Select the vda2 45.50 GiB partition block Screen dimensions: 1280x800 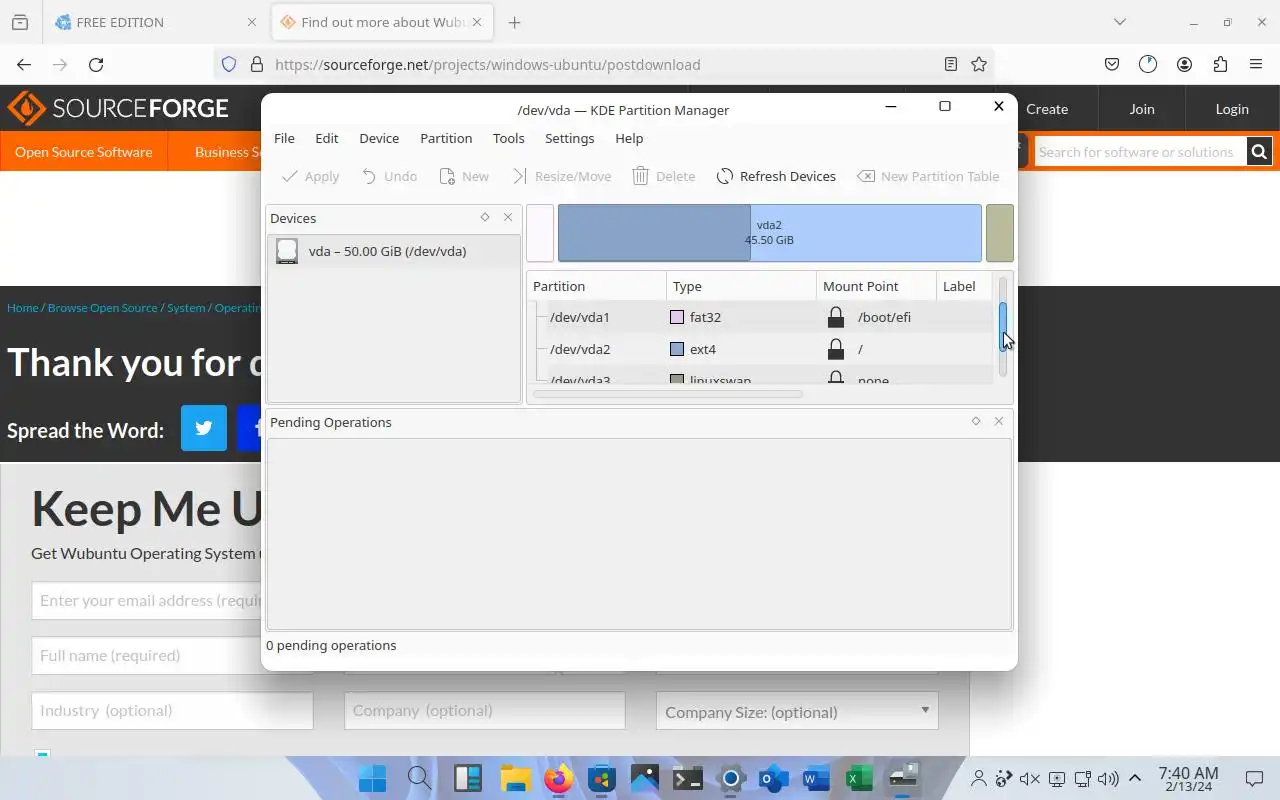769,233
